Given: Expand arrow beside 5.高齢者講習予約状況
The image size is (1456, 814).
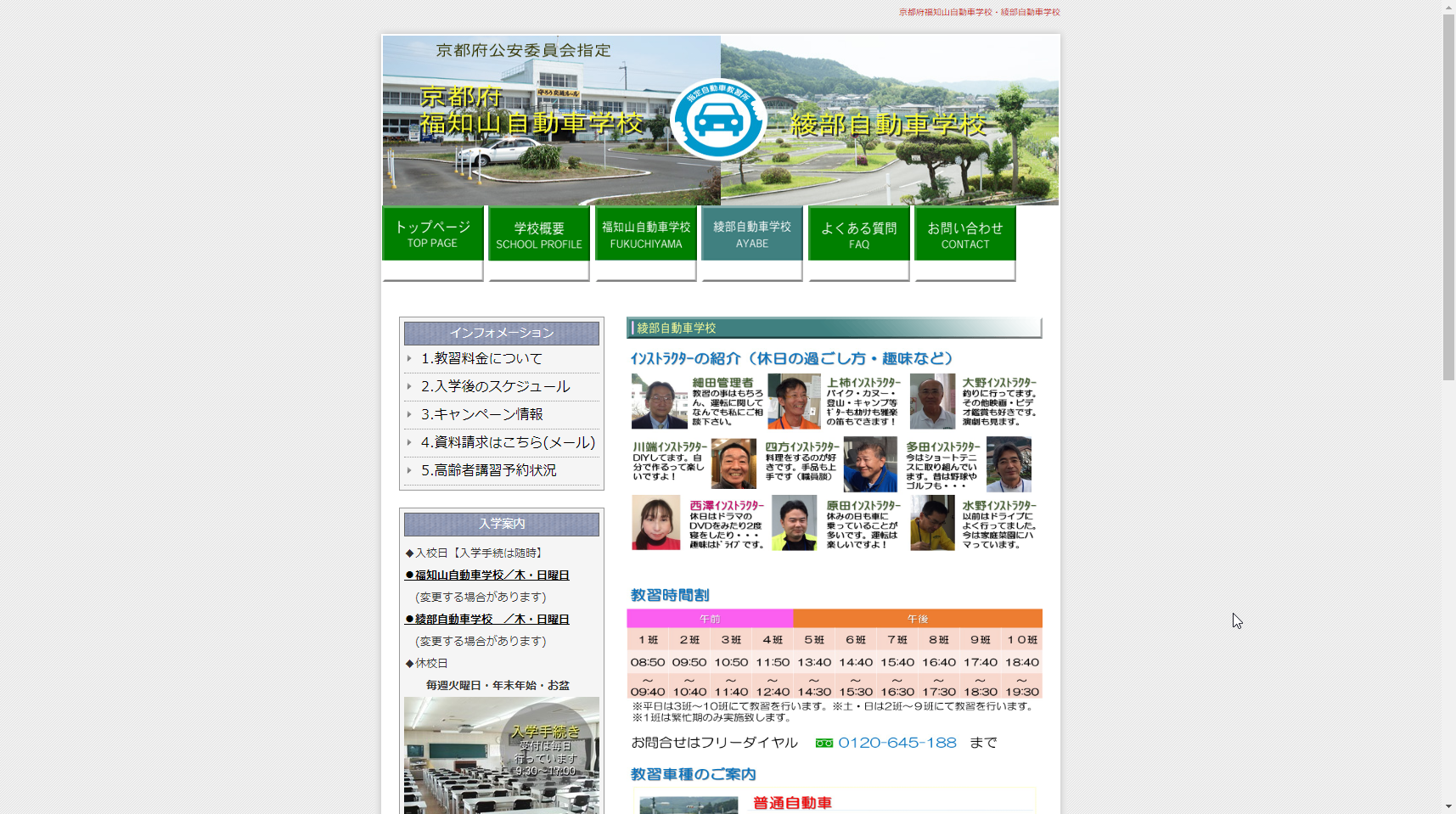Looking at the screenshot, I should (x=409, y=470).
